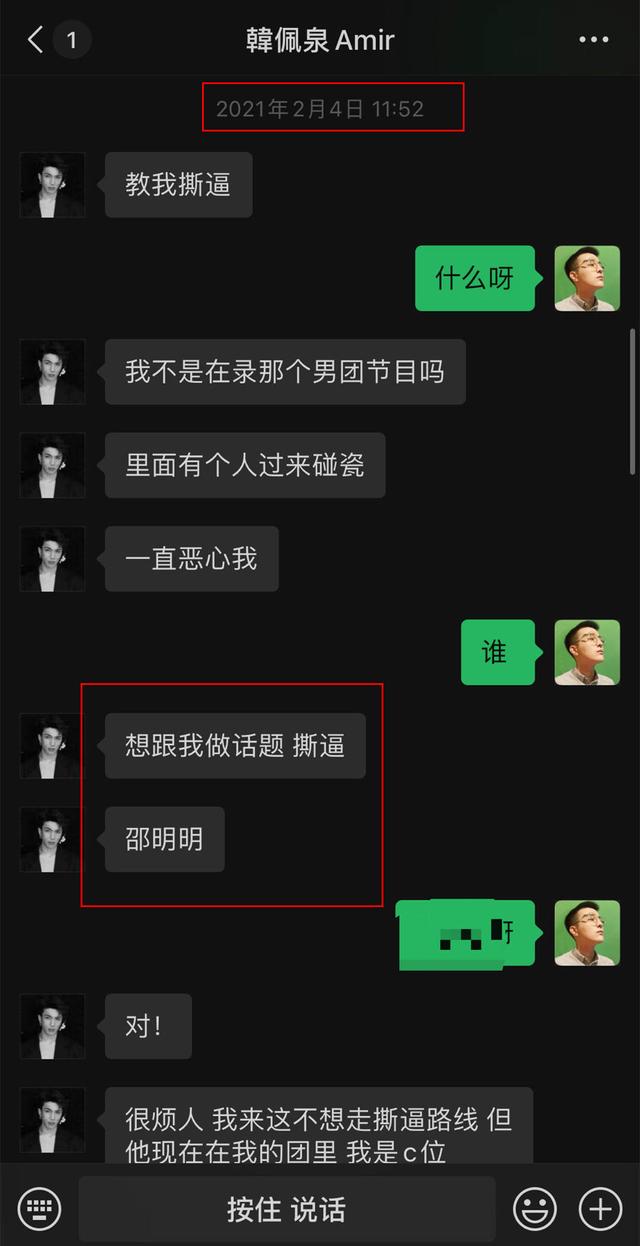
Task: Click the chat scrollbar on the right edge
Action: point(632,400)
